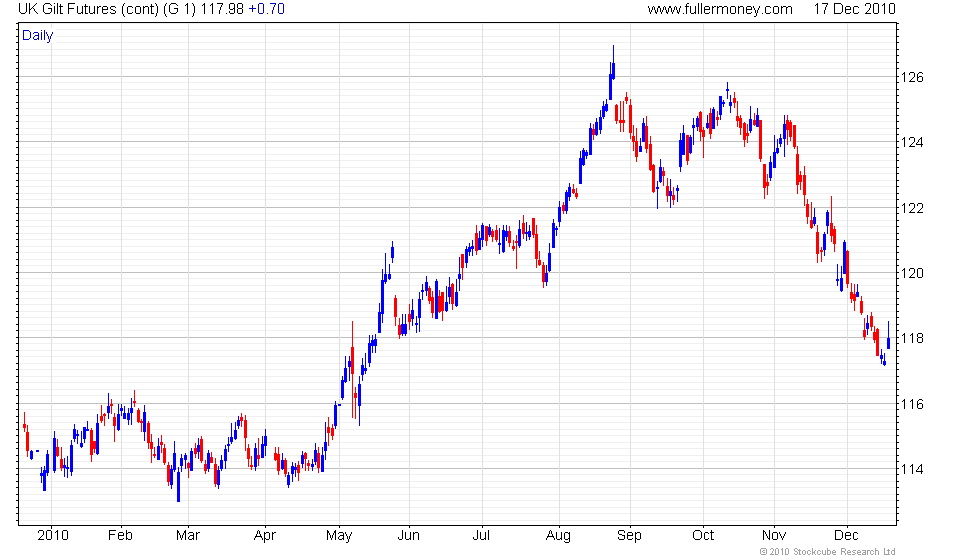Click the Apr time axis label

pyautogui.click(x=265, y=536)
